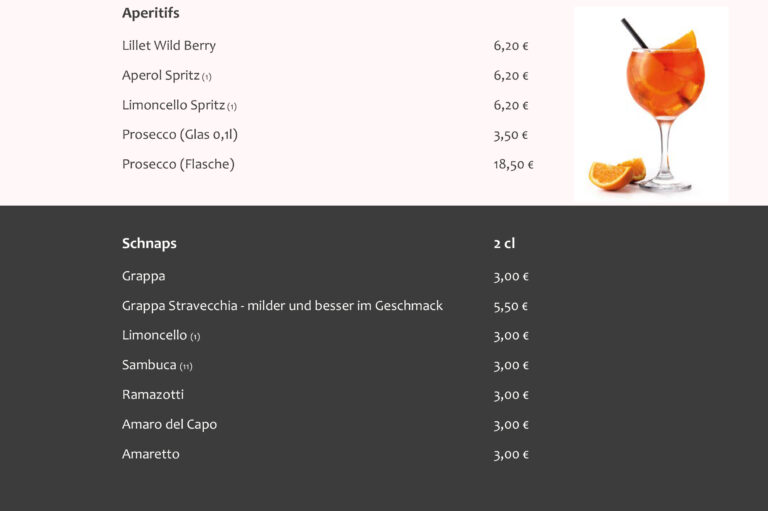
Task: Select Prosecco (Glas 0,1l) entry
Action: pos(180,135)
